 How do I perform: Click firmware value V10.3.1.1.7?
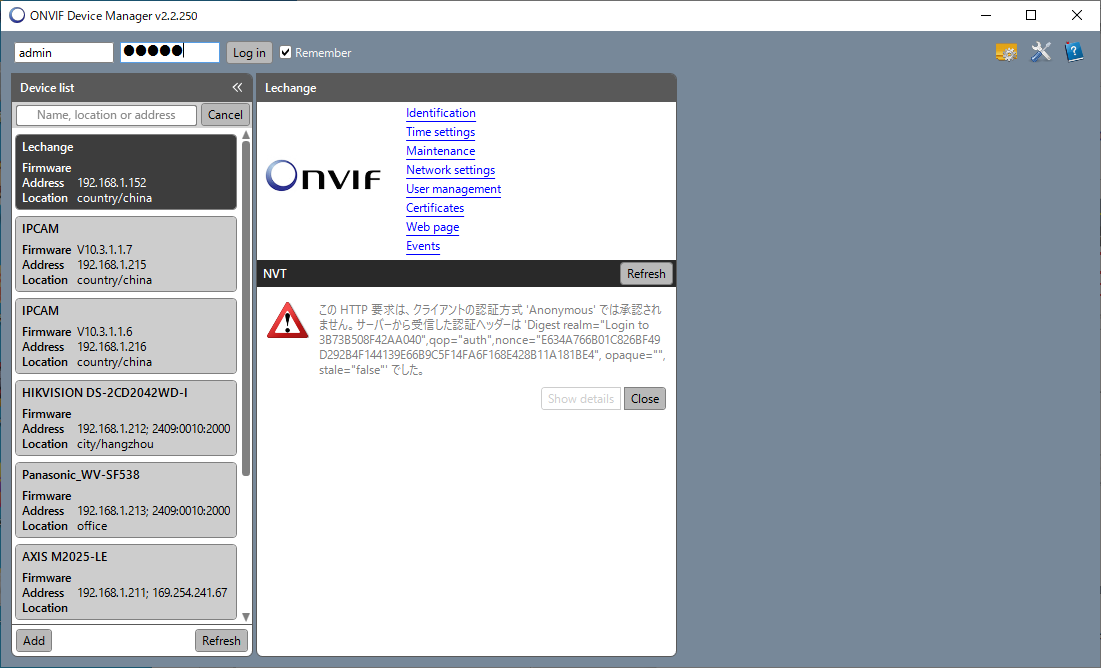[105, 249]
